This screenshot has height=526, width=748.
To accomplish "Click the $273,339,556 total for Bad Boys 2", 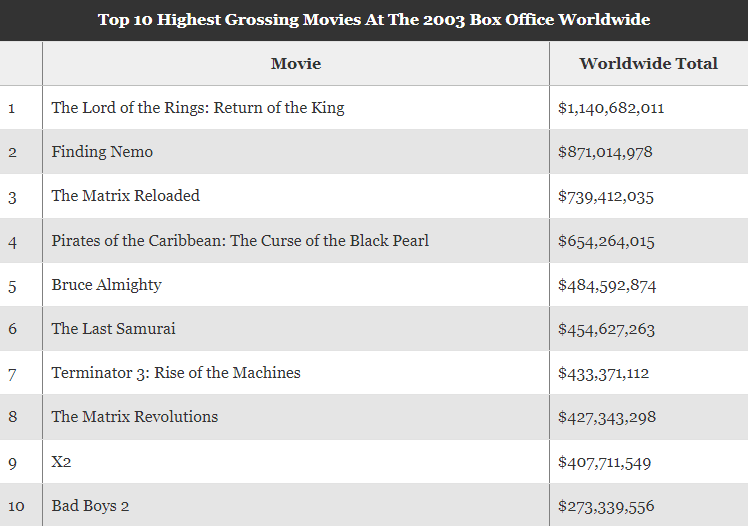I will coord(606,506).
